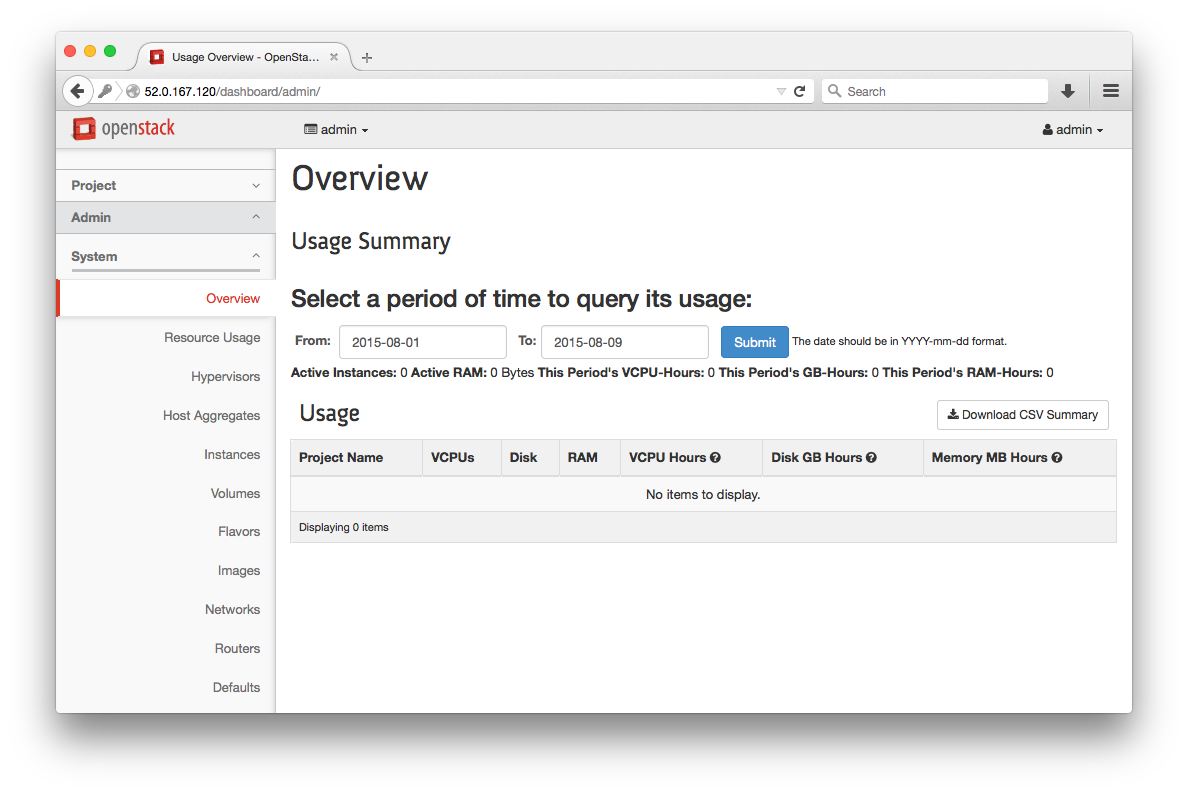Select Instances from the sidebar
This screenshot has width=1188, height=793.
[232, 455]
